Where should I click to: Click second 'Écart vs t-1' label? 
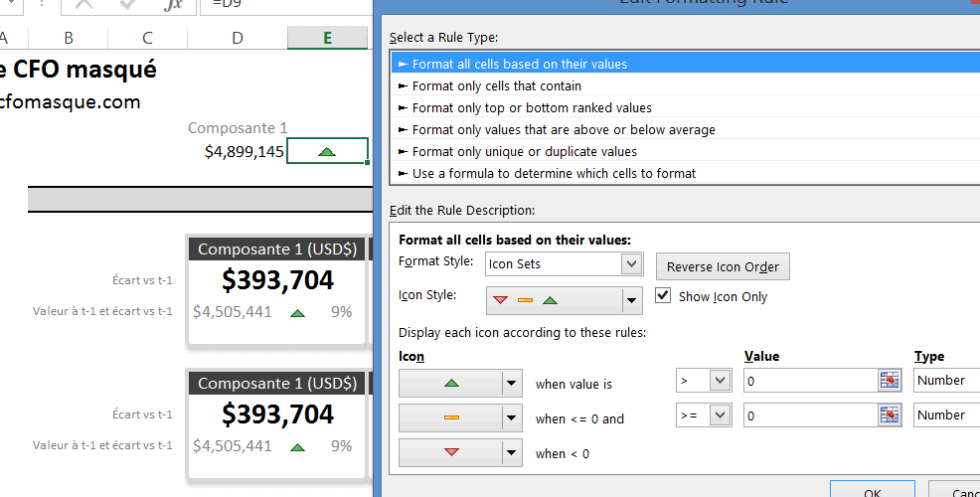coord(142,414)
